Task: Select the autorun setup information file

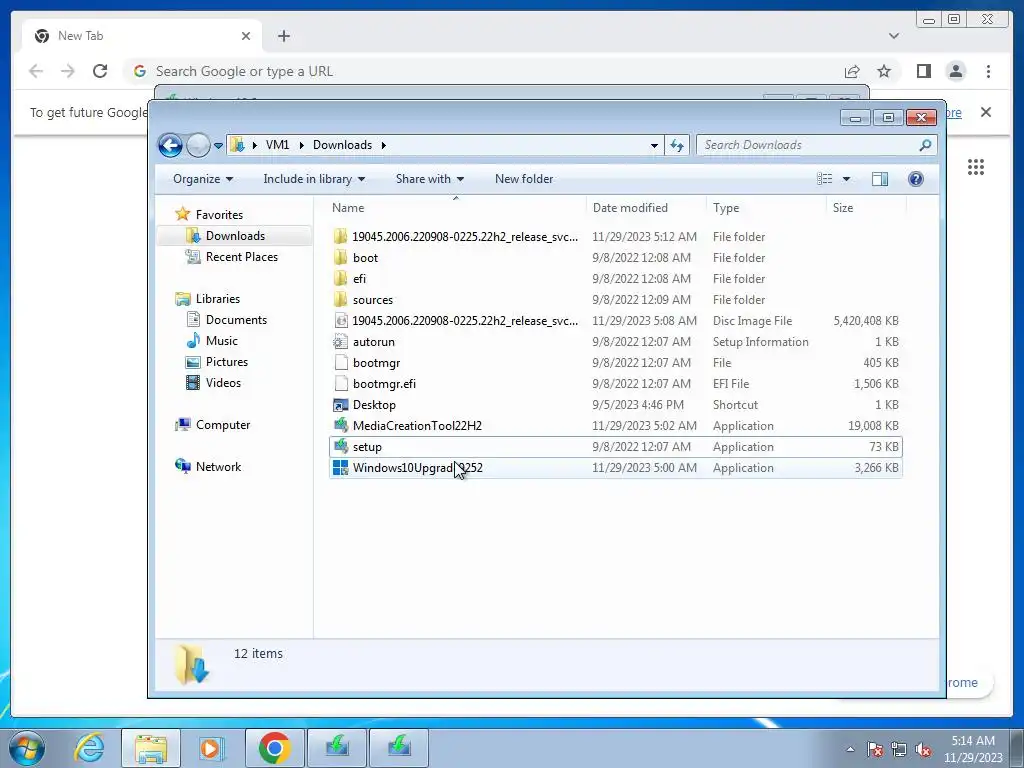Action: pos(616,342)
